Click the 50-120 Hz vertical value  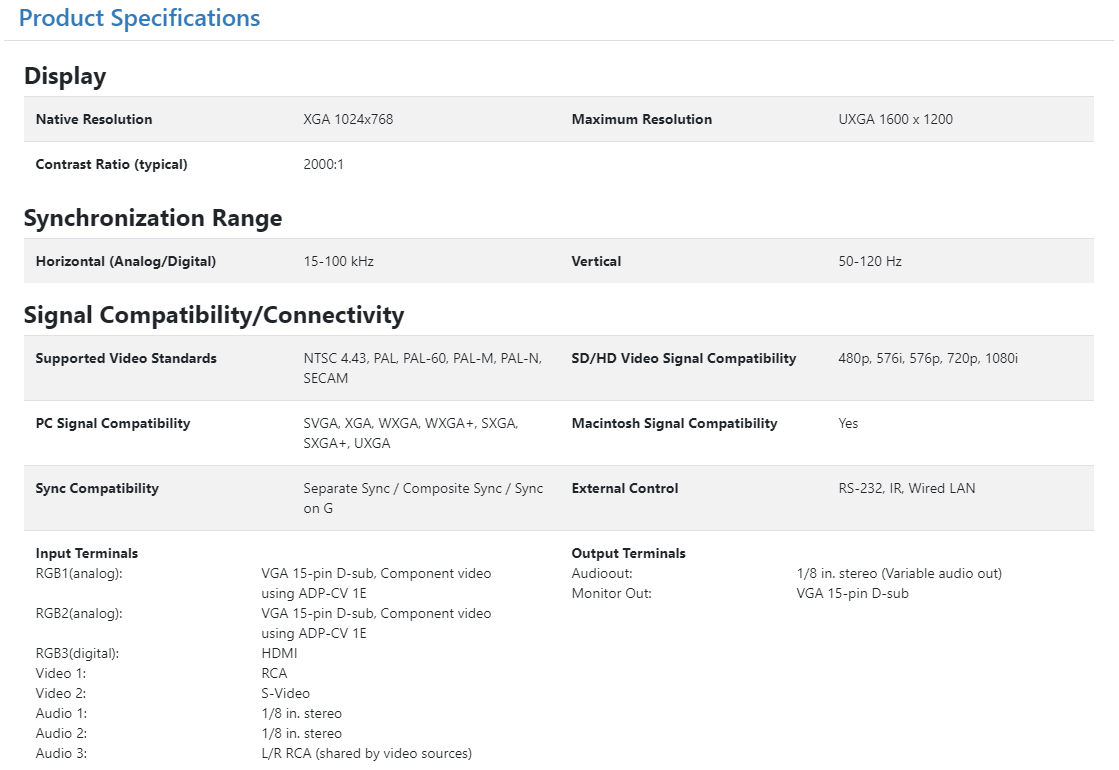(x=869, y=261)
